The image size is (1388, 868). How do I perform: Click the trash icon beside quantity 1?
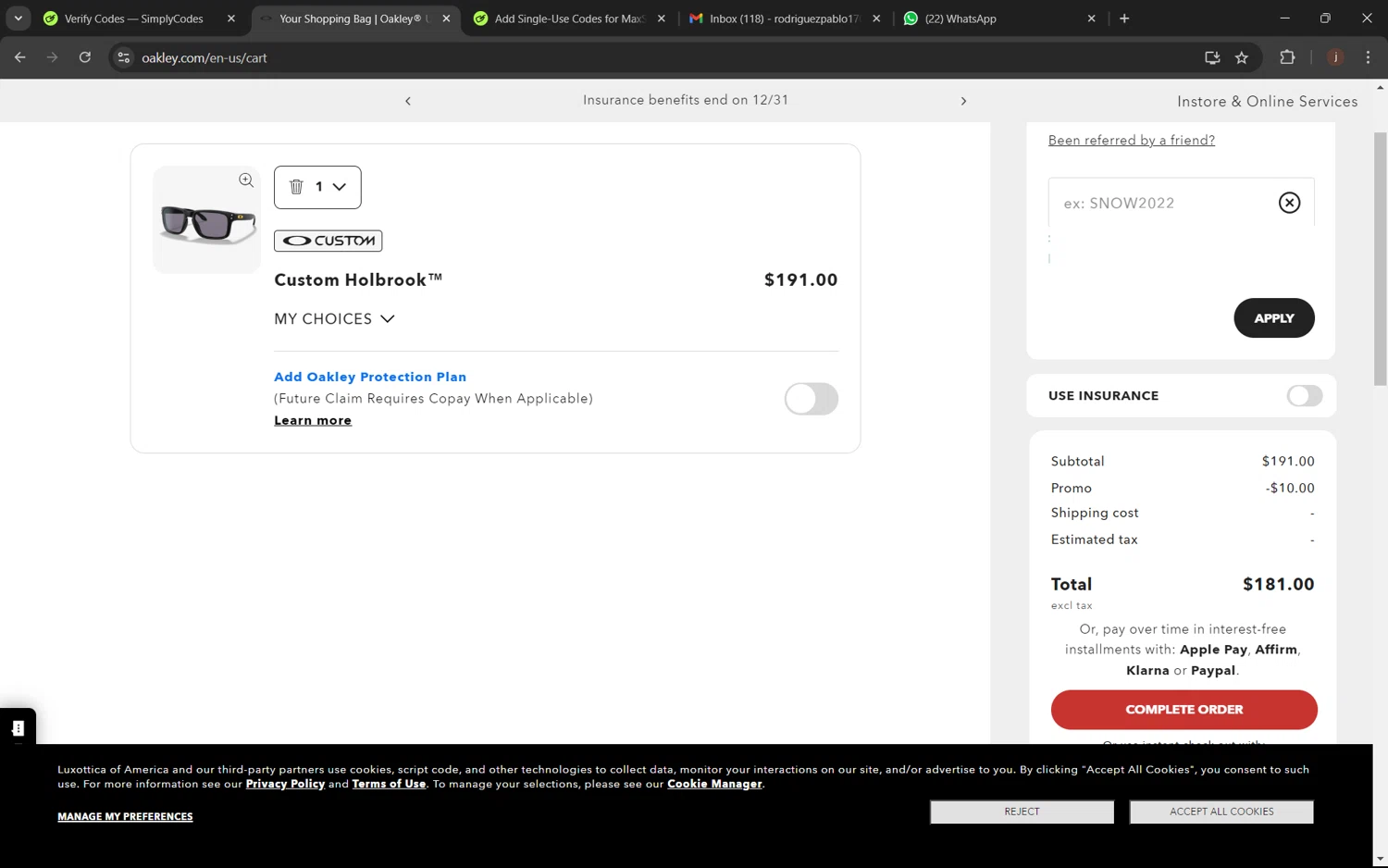point(296,187)
